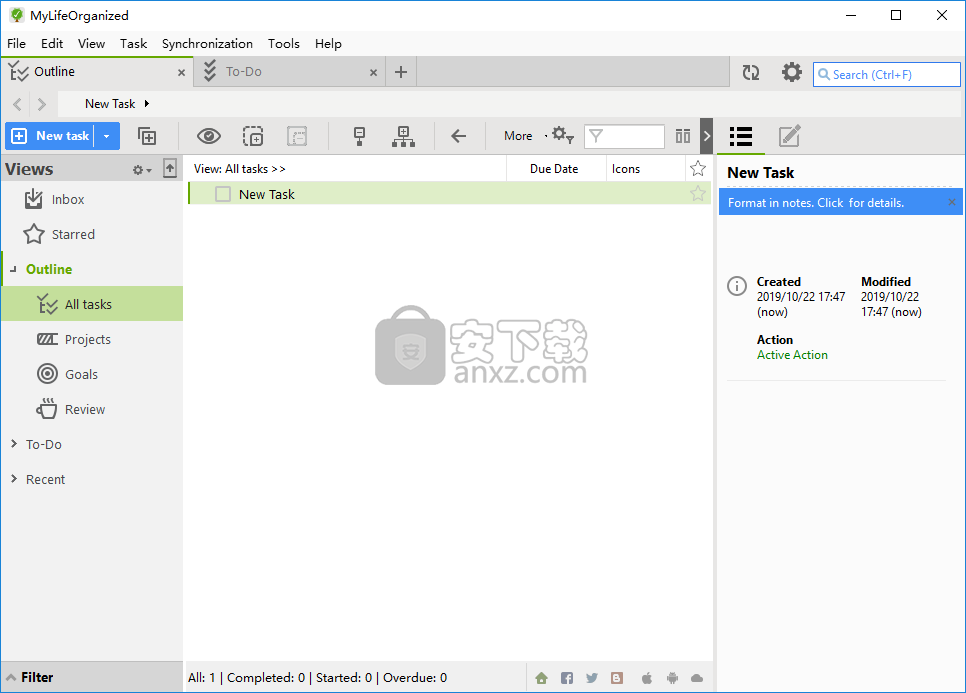Open New task dropdown arrow
This screenshot has width=966, height=693.
click(x=107, y=136)
